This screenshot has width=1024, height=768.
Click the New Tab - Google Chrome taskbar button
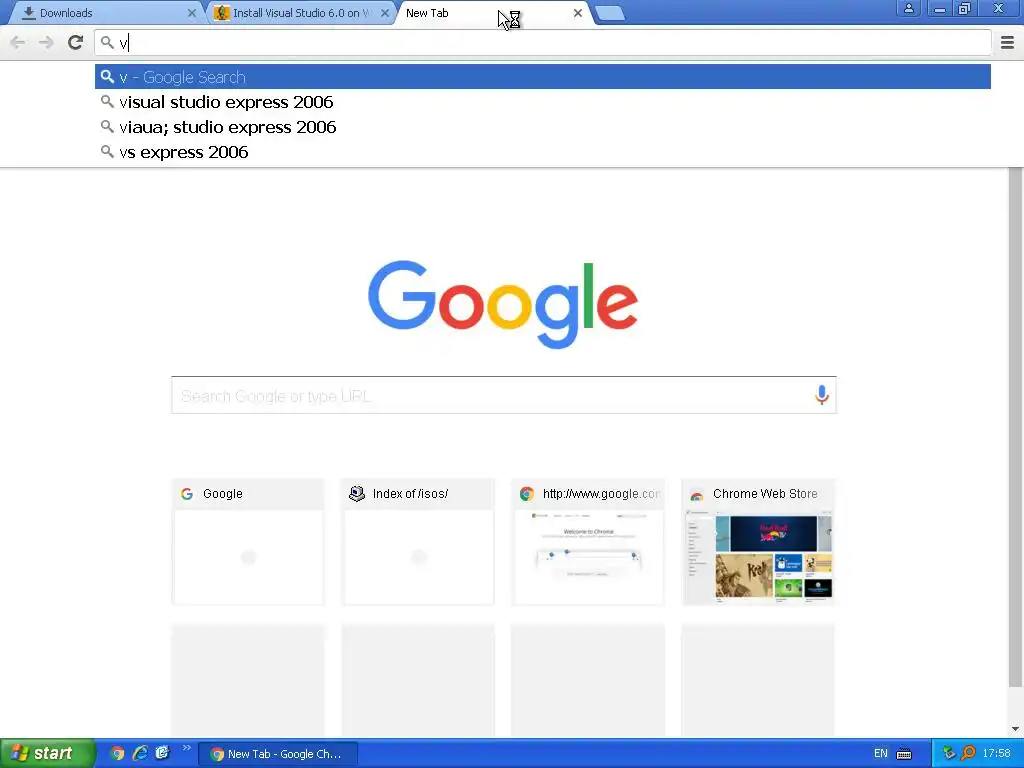(278, 754)
